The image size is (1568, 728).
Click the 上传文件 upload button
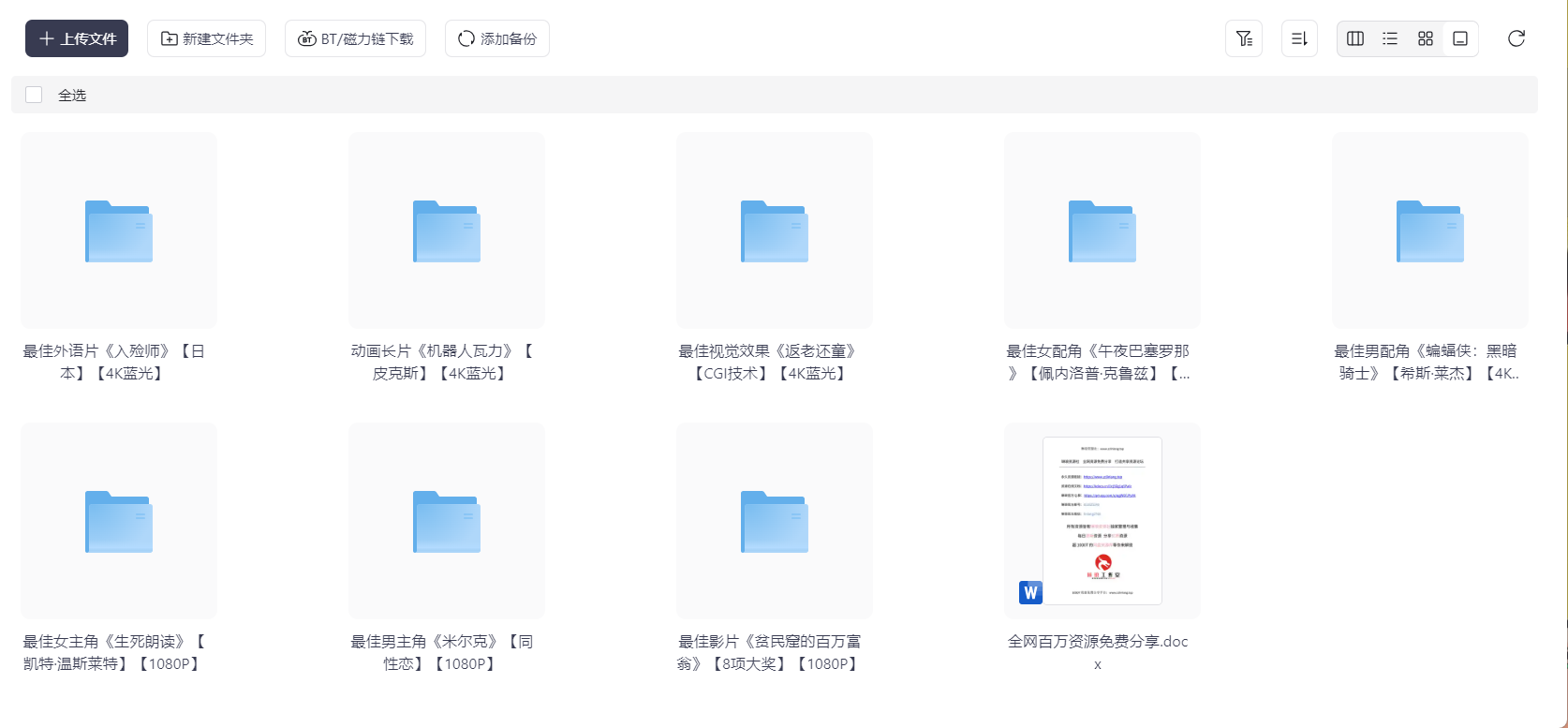(x=77, y=38)
